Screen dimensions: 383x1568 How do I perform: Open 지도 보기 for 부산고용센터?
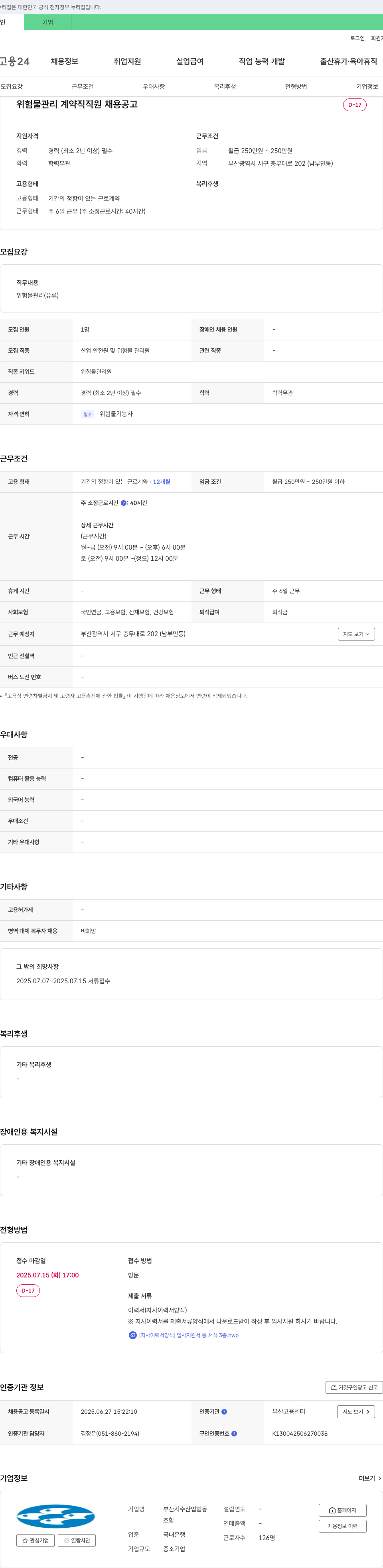point(356,1412)
